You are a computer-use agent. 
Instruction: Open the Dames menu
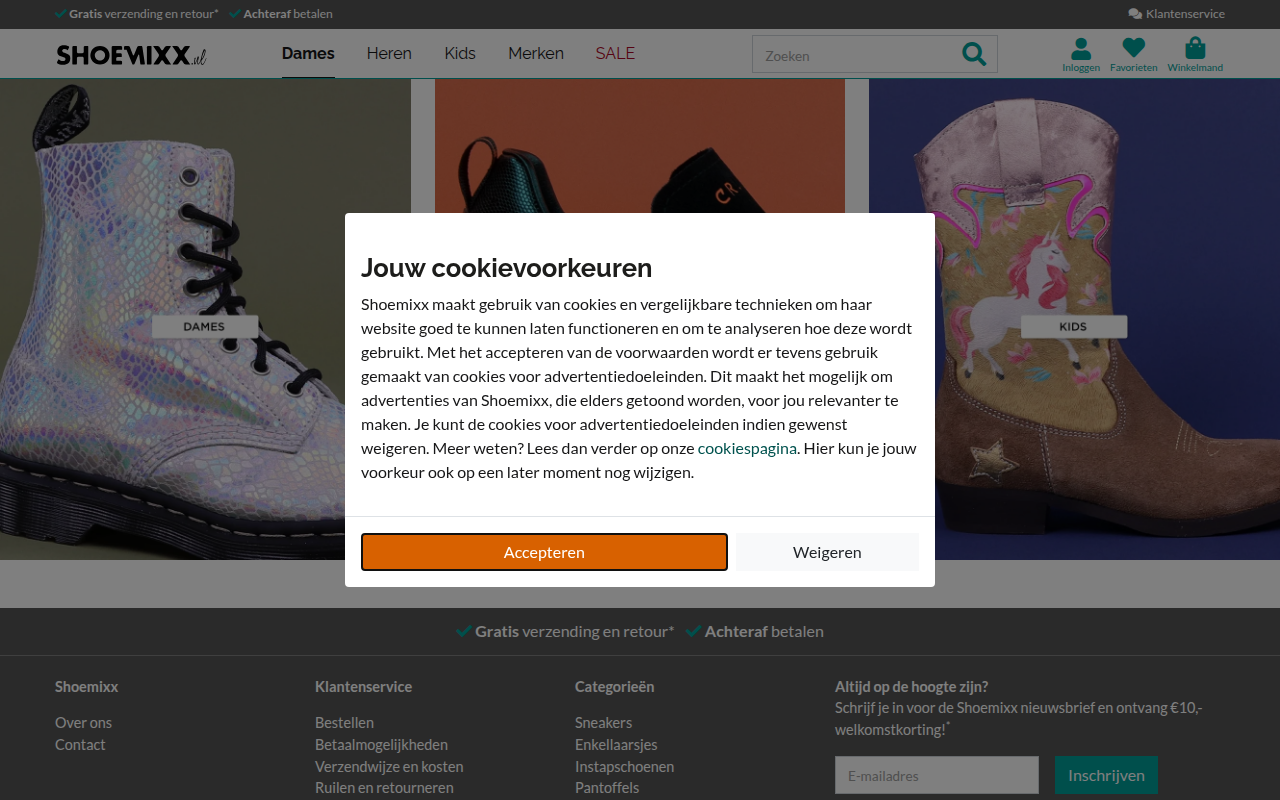coord(308,53)
